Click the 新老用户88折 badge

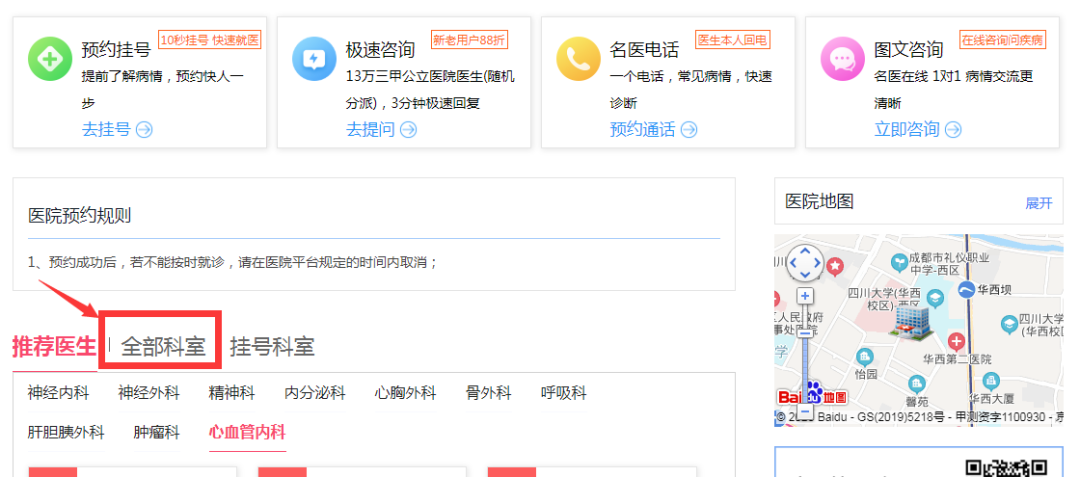[469, 40]
